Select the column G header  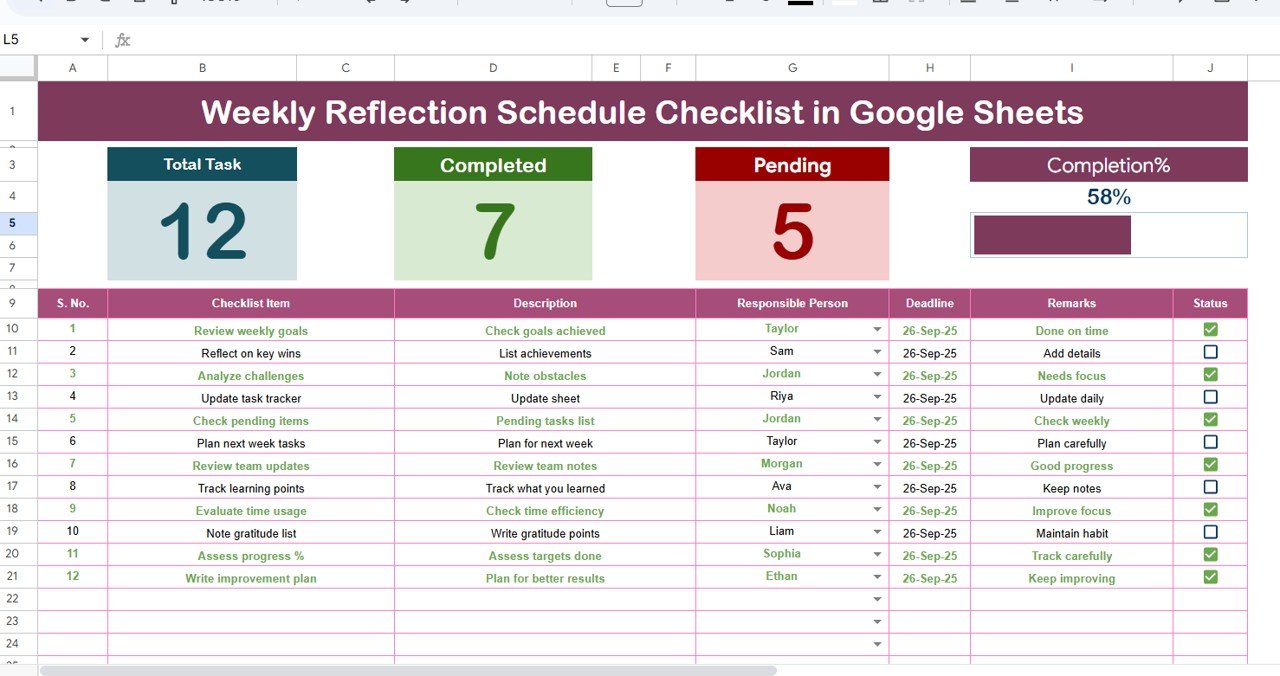(792, 68)
